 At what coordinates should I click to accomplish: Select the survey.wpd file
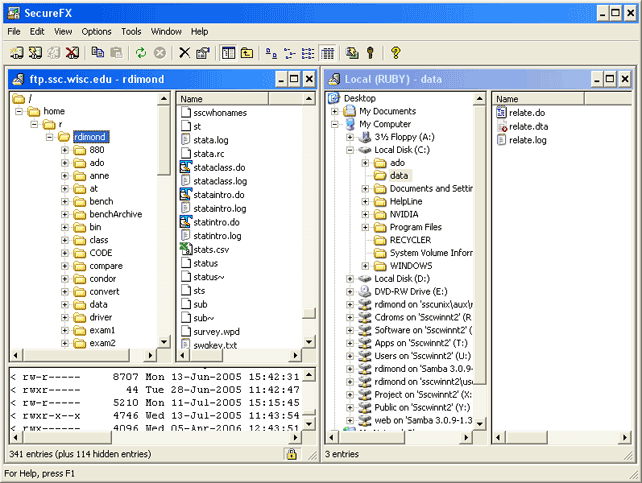(216, 332)
